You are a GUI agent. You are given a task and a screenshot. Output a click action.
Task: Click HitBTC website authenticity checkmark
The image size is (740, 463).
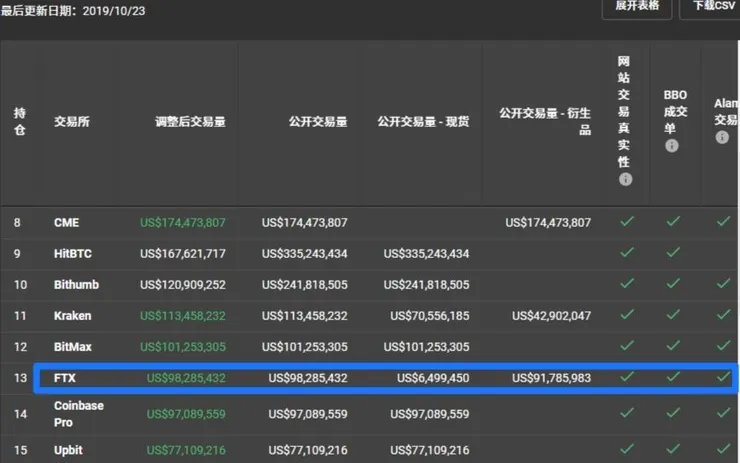(627, 252)
